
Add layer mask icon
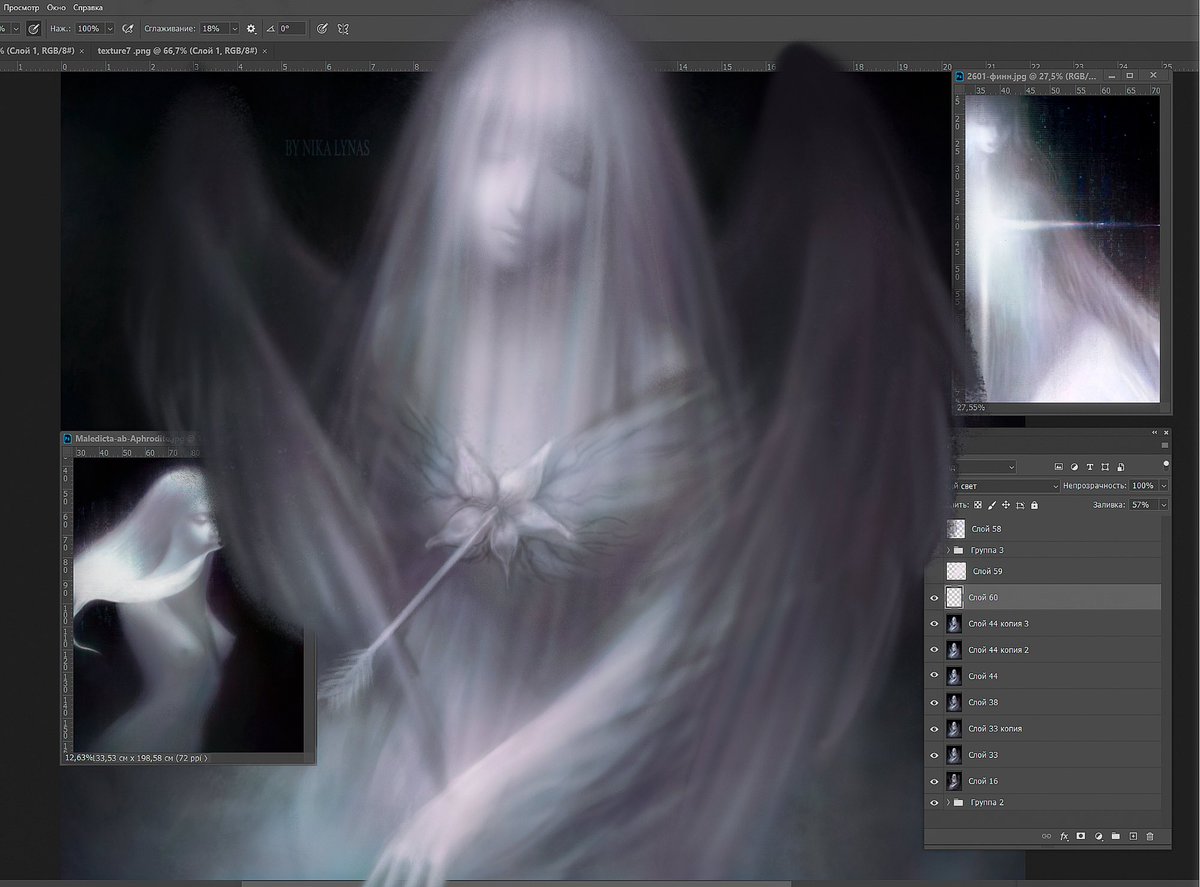coord(1081,836)
